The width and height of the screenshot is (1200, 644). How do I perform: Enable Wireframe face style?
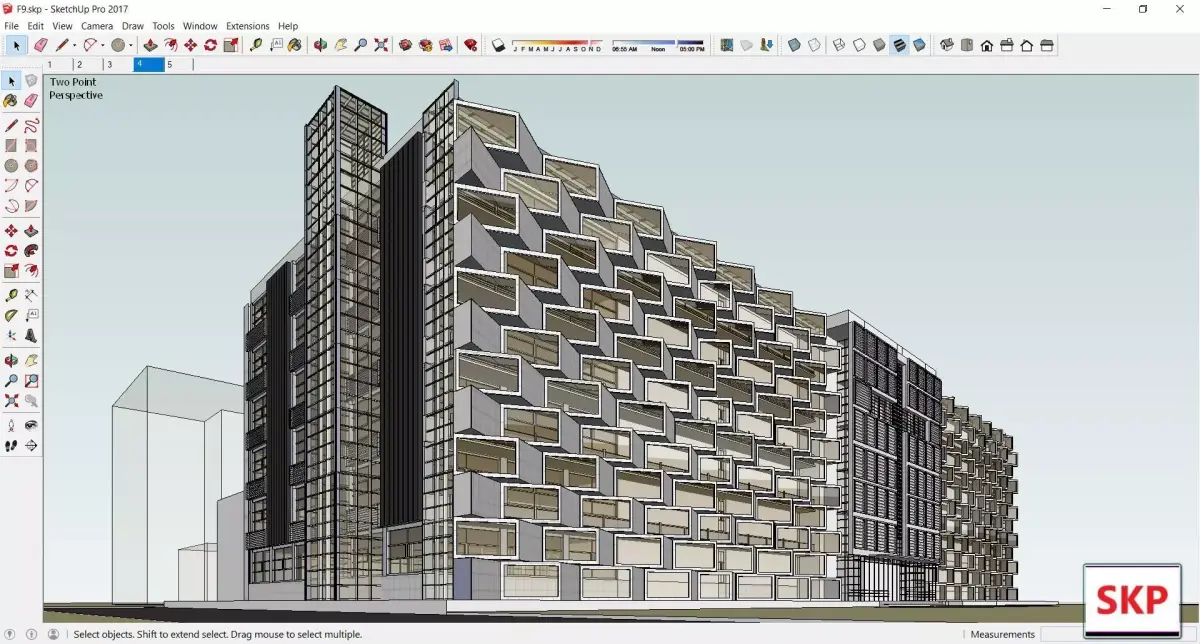pyautogui.click(x=839, y=45)
